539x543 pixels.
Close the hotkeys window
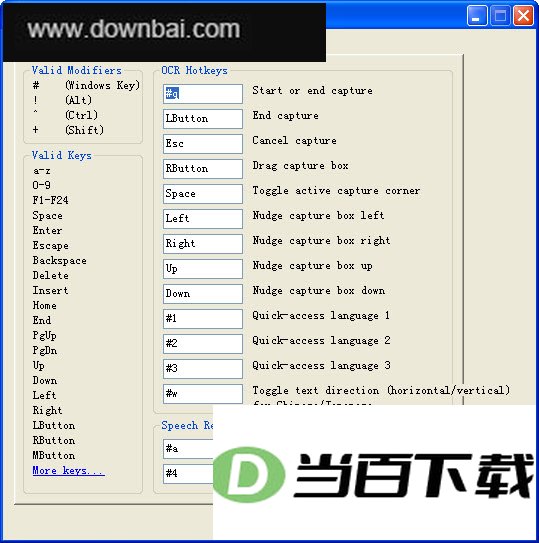(523, 16)
